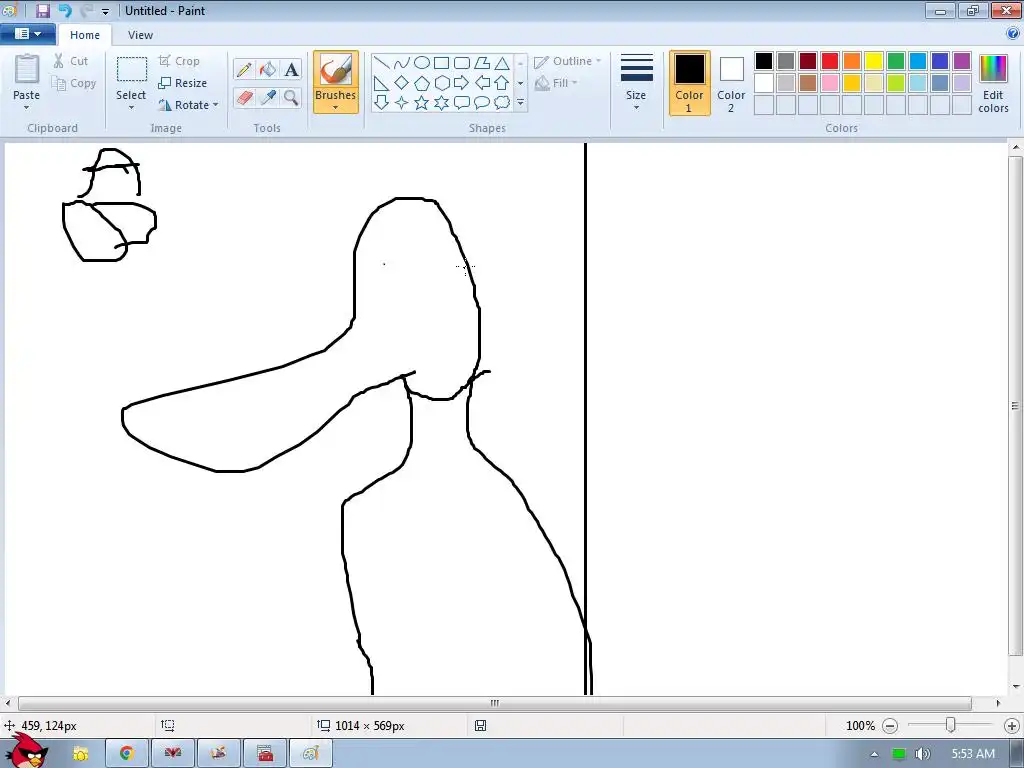Screen dimensions: 1024x768
Task: Click the Save icon in title bar
Action: coord(42,10)
